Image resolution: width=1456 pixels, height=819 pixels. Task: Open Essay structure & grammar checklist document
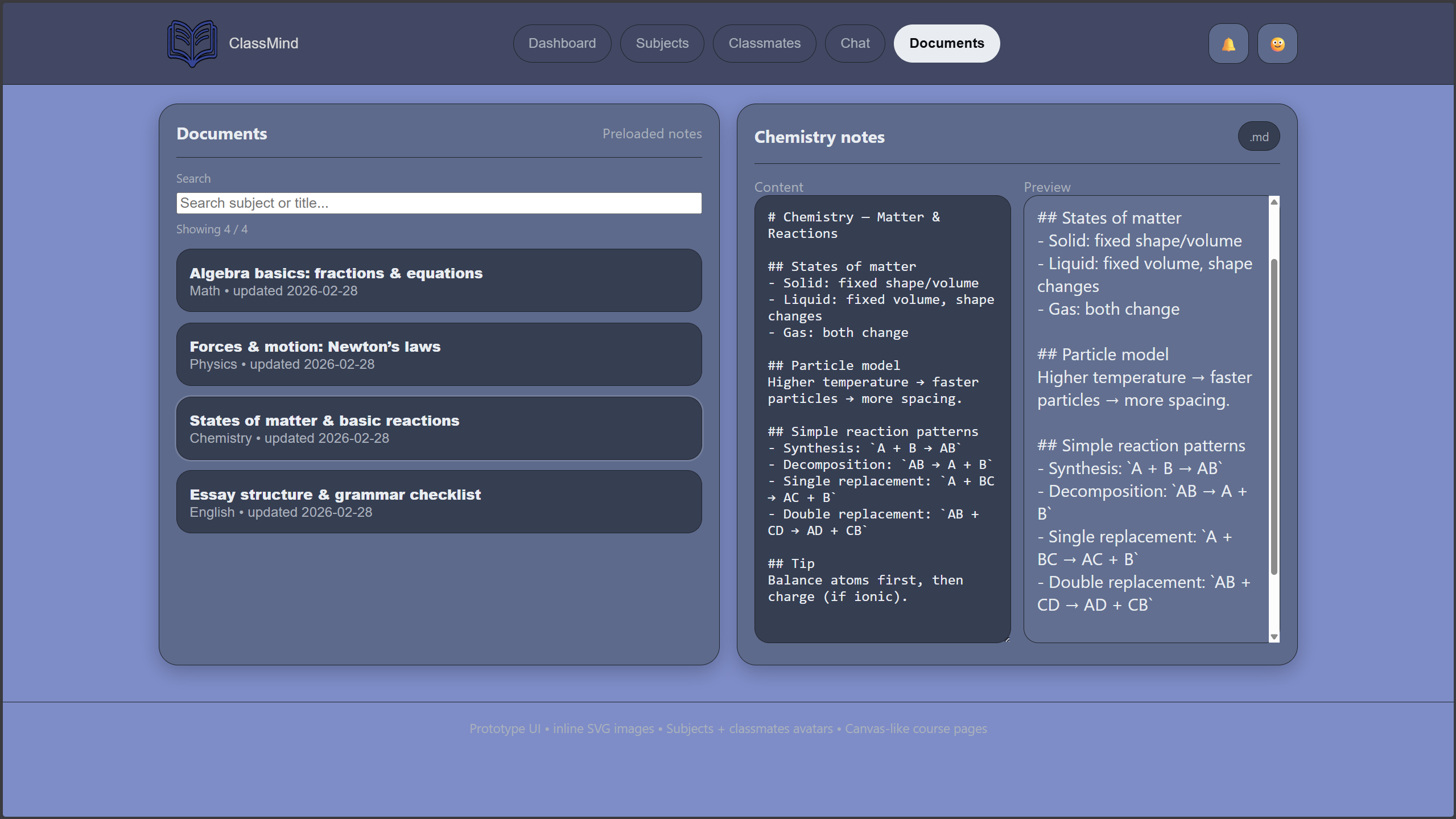(x=438, y=502)
